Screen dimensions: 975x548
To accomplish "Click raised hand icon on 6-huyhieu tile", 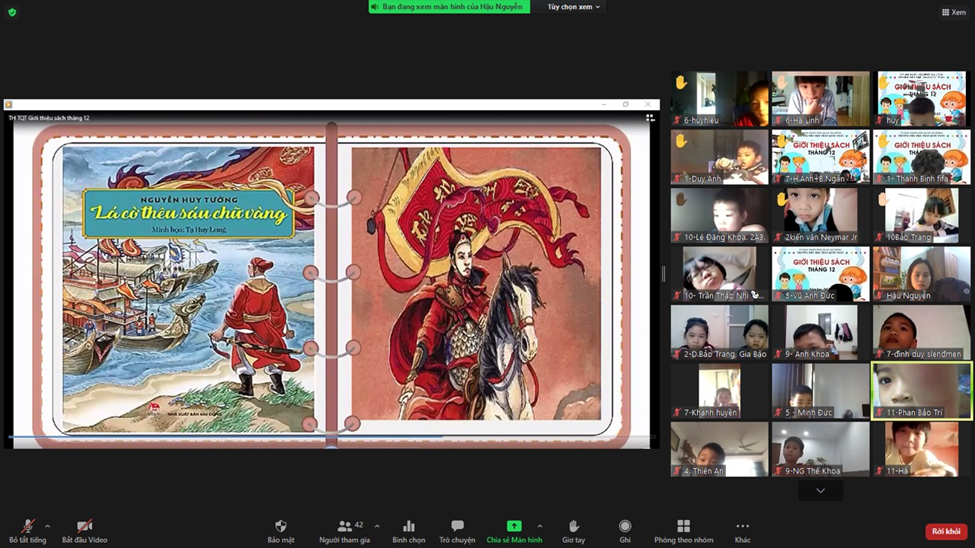I will click(x=681, y=82).
